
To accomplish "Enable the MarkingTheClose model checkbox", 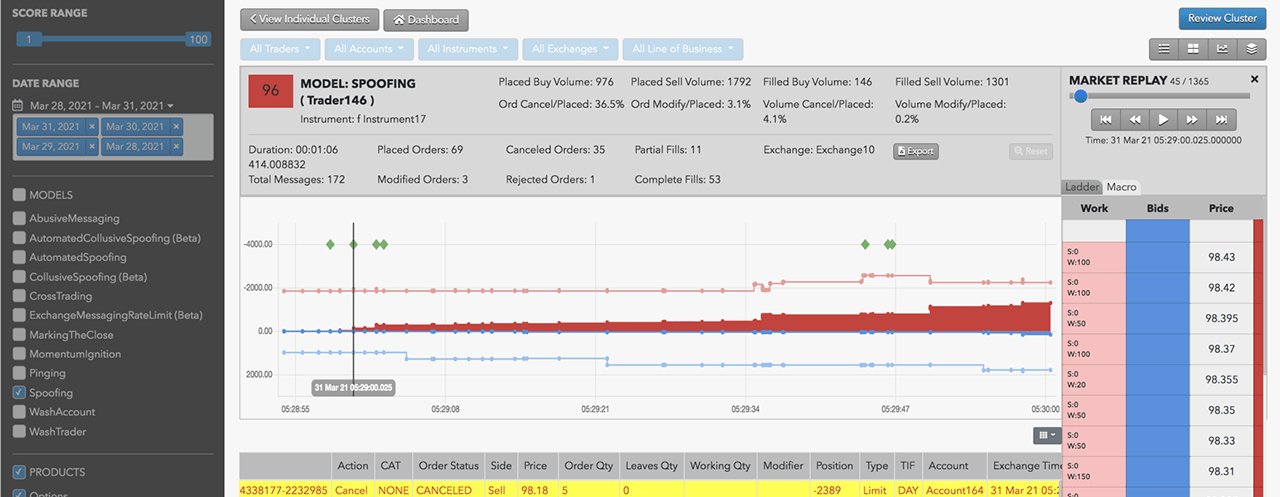I will (19, 335).
